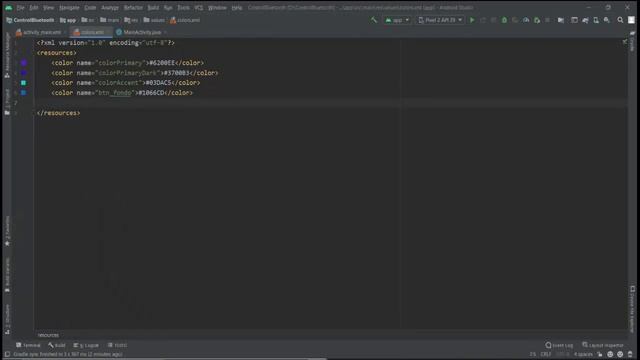Viewport: 640px width, 360px height.
Task: Click the Stop icon in the toolbar
Action: coord(547,20)
